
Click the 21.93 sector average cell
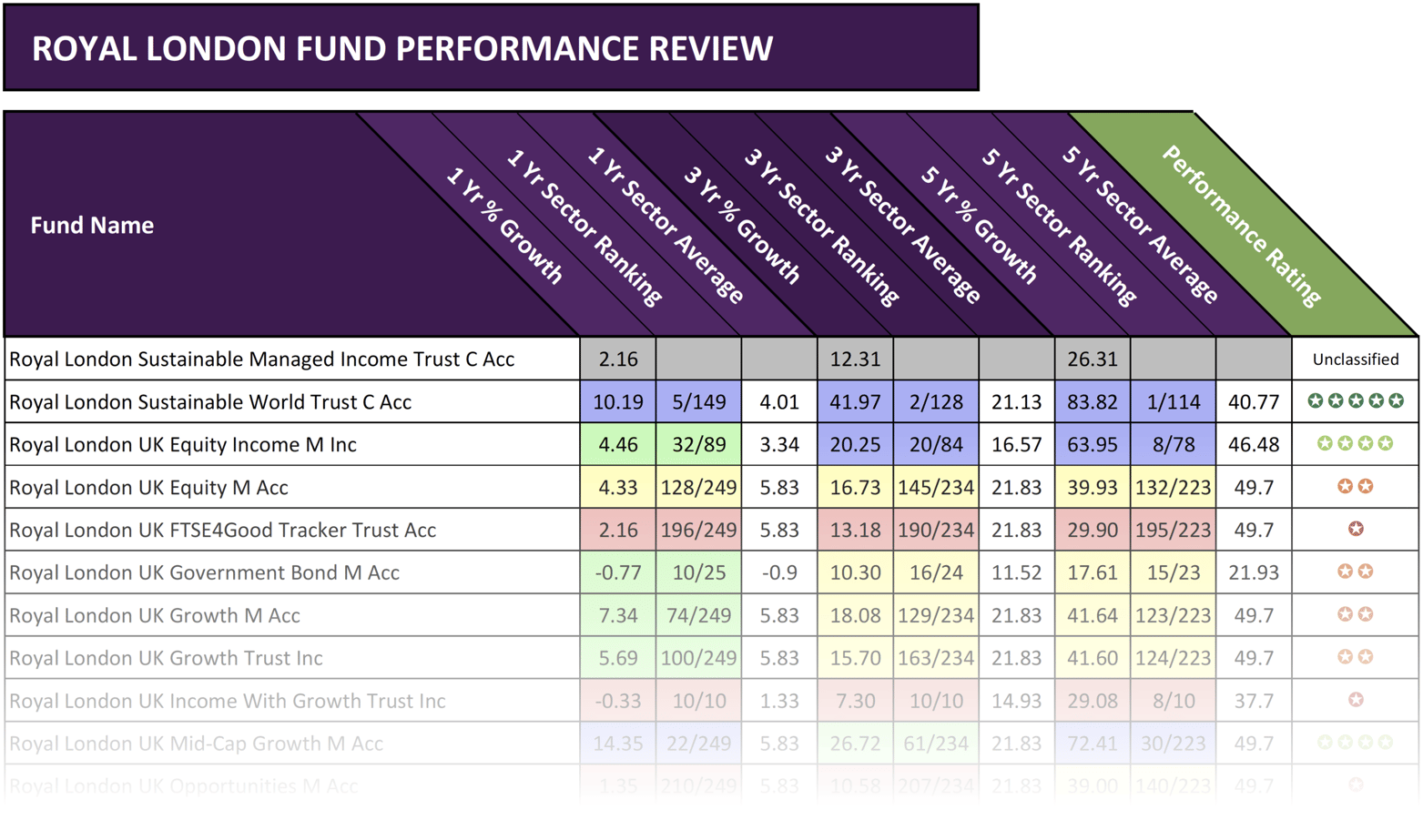[1254, 573]
